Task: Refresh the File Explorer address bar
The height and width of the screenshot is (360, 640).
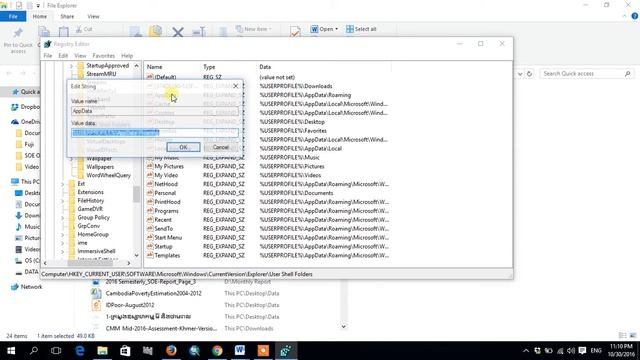Action: [529, 74]
